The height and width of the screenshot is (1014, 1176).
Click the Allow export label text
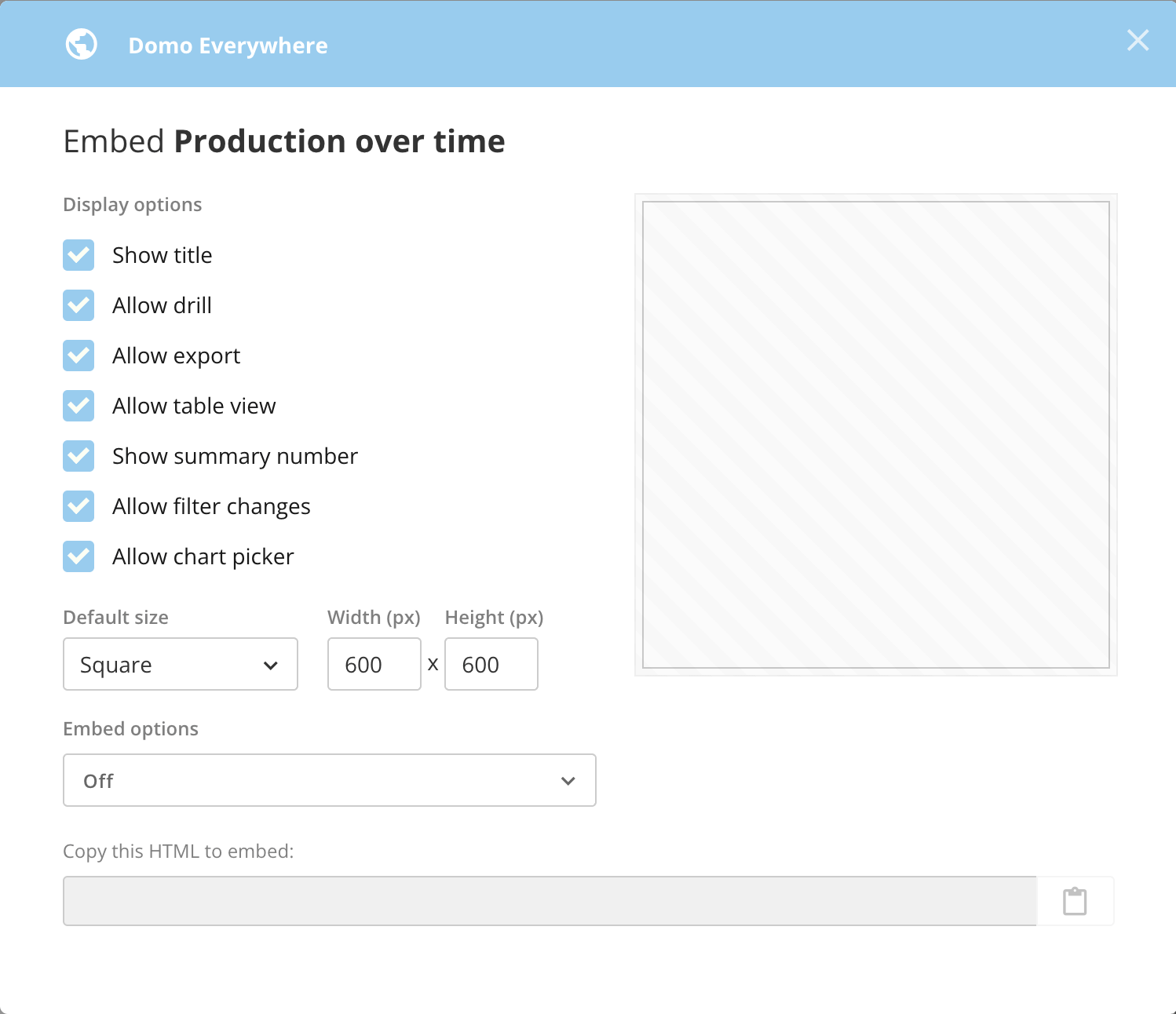177,356
